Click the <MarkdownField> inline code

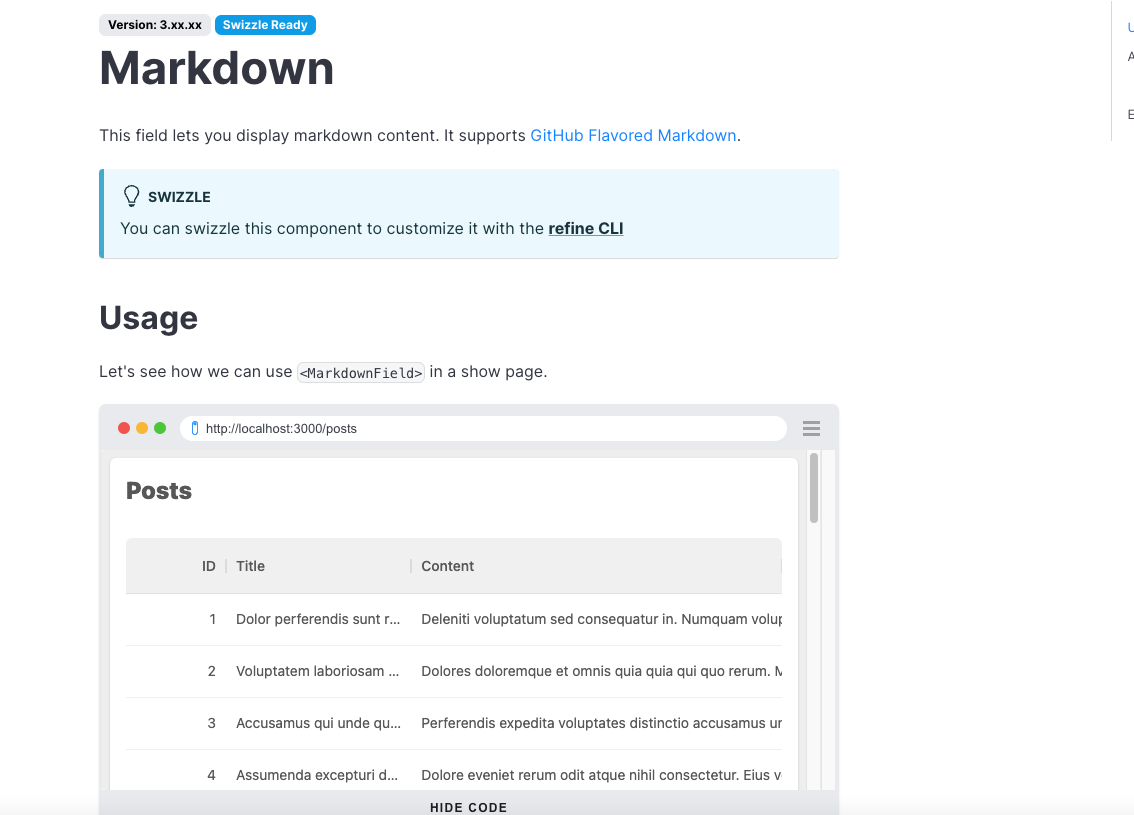tap(361, 372)
